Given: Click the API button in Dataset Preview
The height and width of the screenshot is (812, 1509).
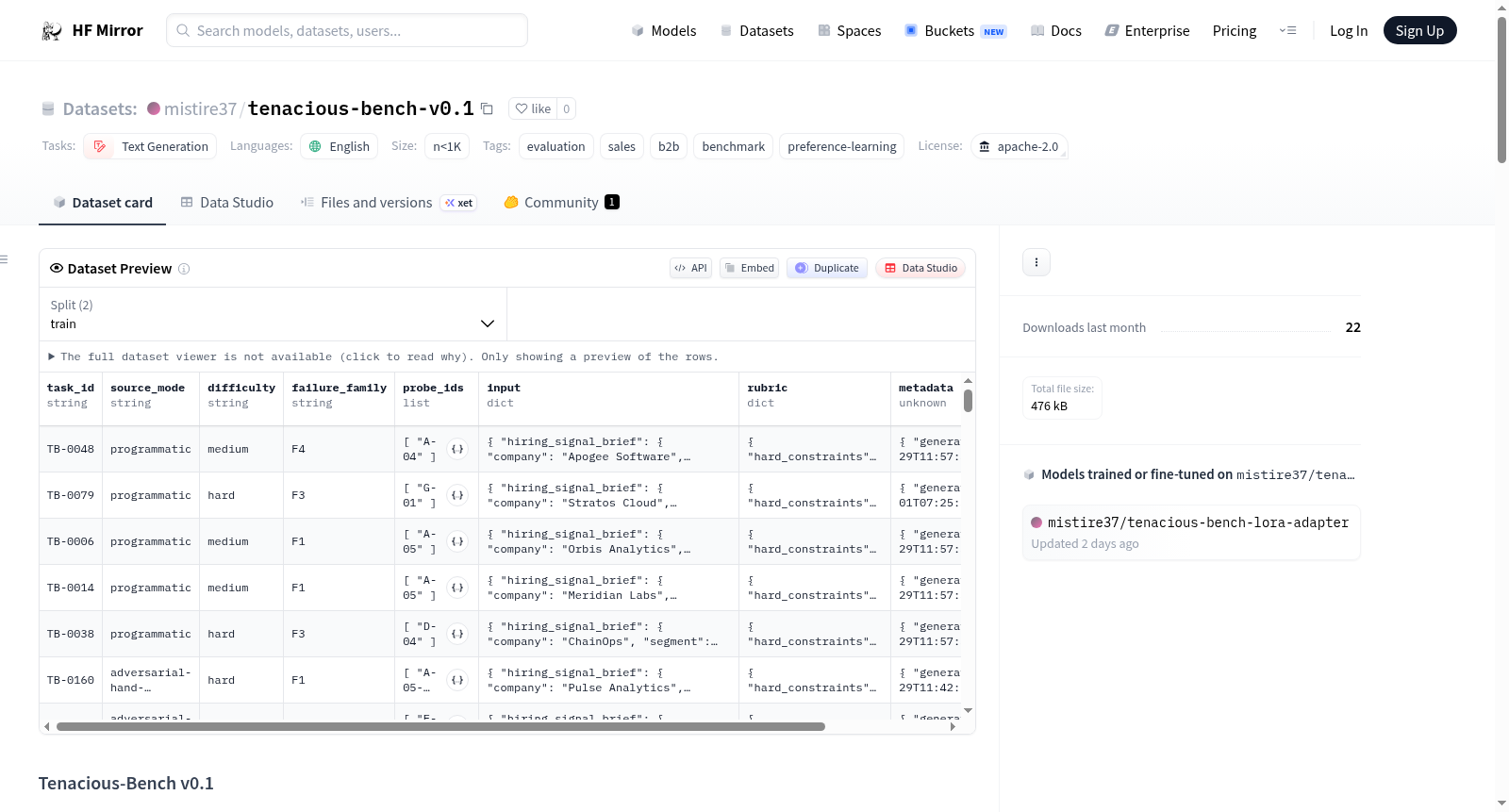Looking at the screenshot, I should coord(690,268).
